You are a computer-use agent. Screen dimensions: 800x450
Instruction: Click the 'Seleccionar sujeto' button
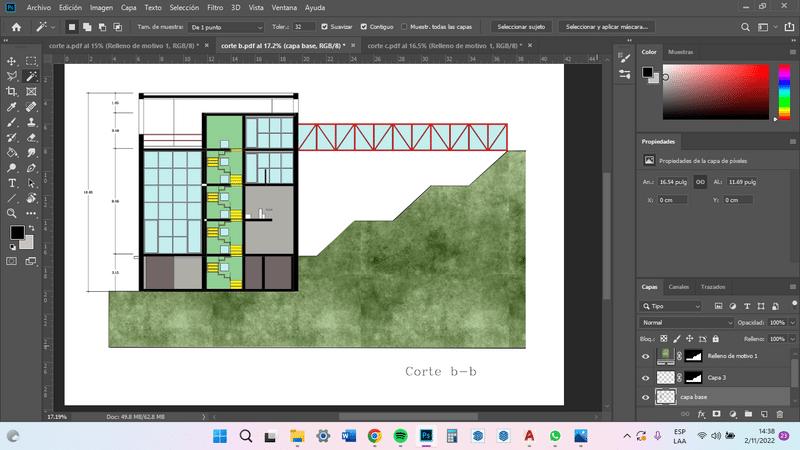[x=524, y=27]
